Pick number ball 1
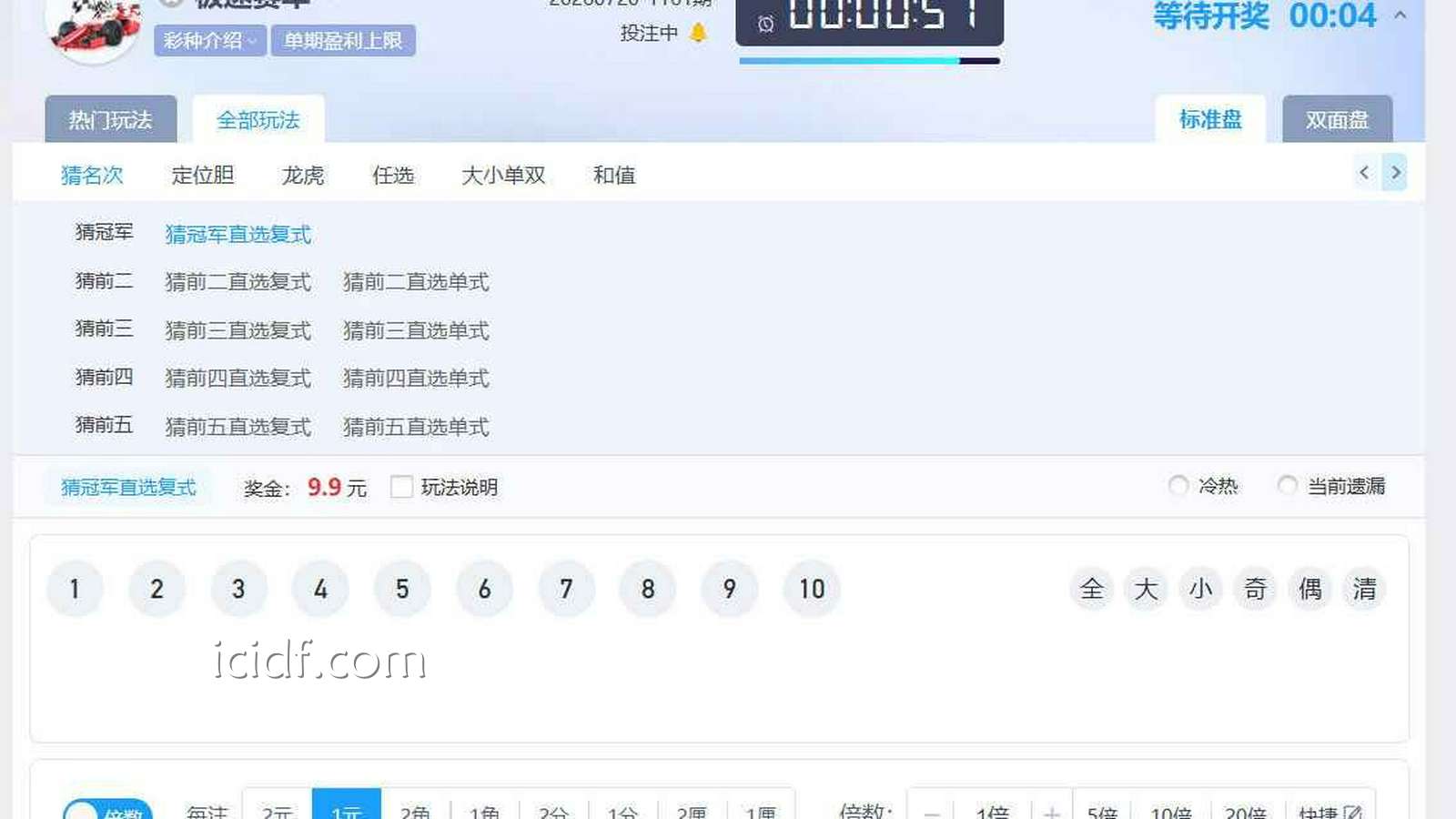The height and width of the screenshot is (819, 1456). point(75,589)
